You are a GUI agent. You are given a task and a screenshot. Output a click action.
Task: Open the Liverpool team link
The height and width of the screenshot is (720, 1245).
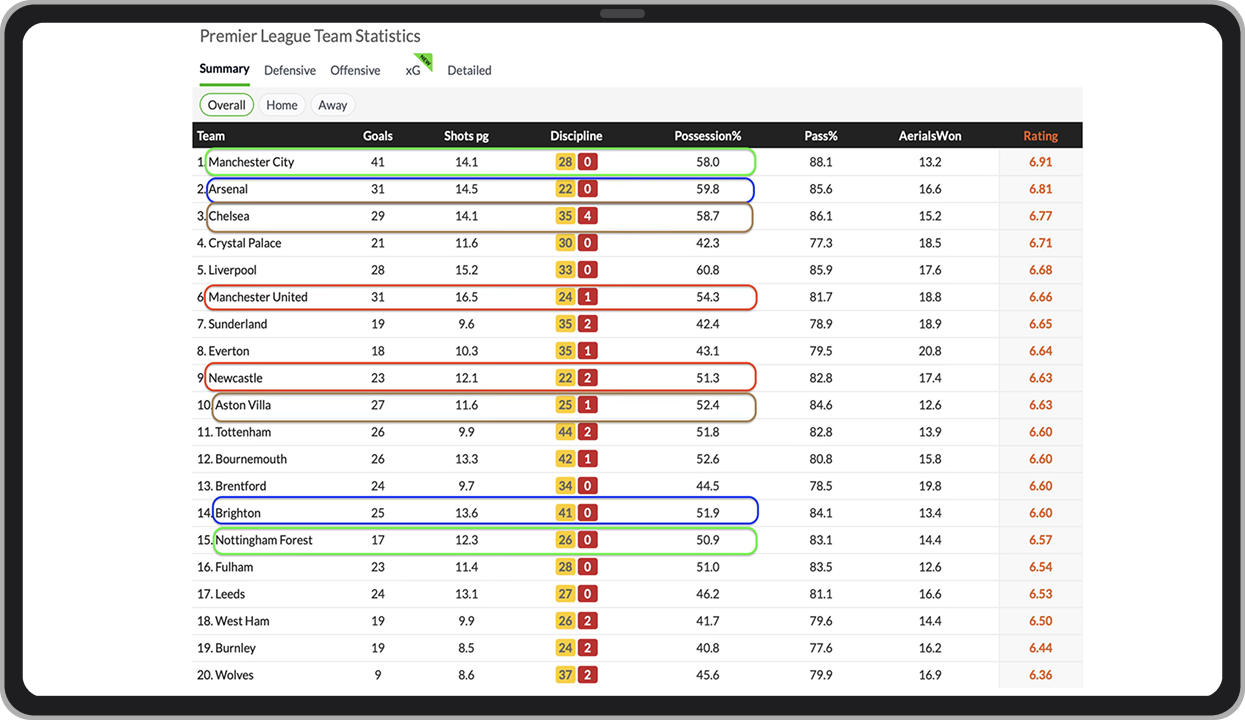(232, 270)
